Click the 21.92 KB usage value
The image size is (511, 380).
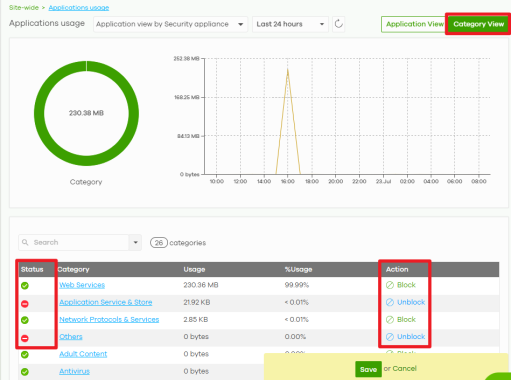(197, 302)
